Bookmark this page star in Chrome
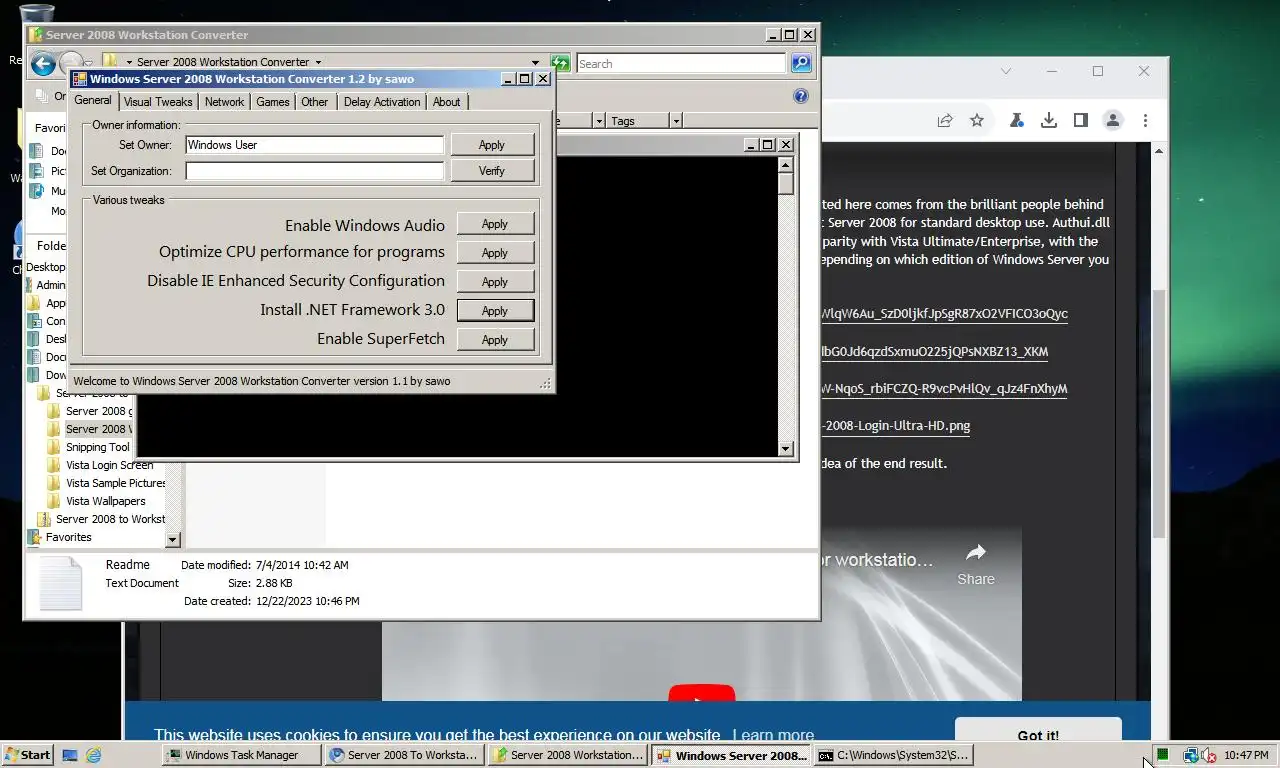1280x768 pixels. pos(977,120)
